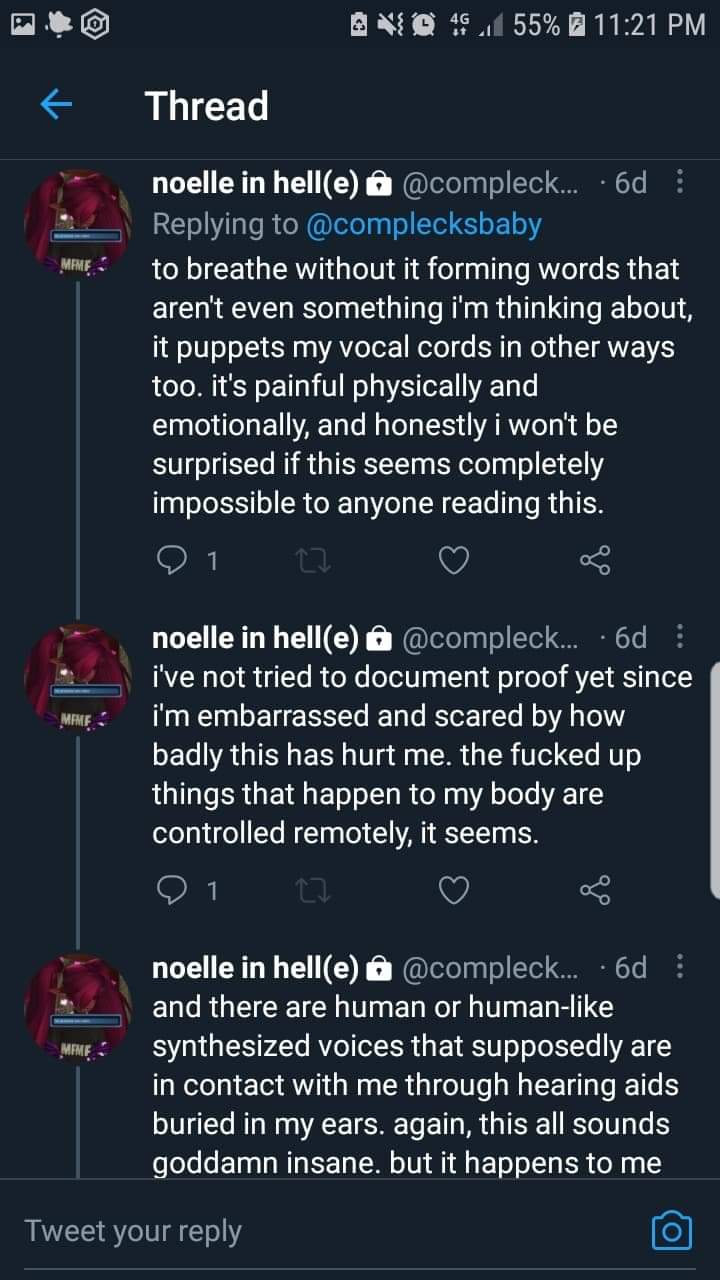Reply to the first tweet via comment icon
The width and height of the screenshot is (720, 1280).
172,562
